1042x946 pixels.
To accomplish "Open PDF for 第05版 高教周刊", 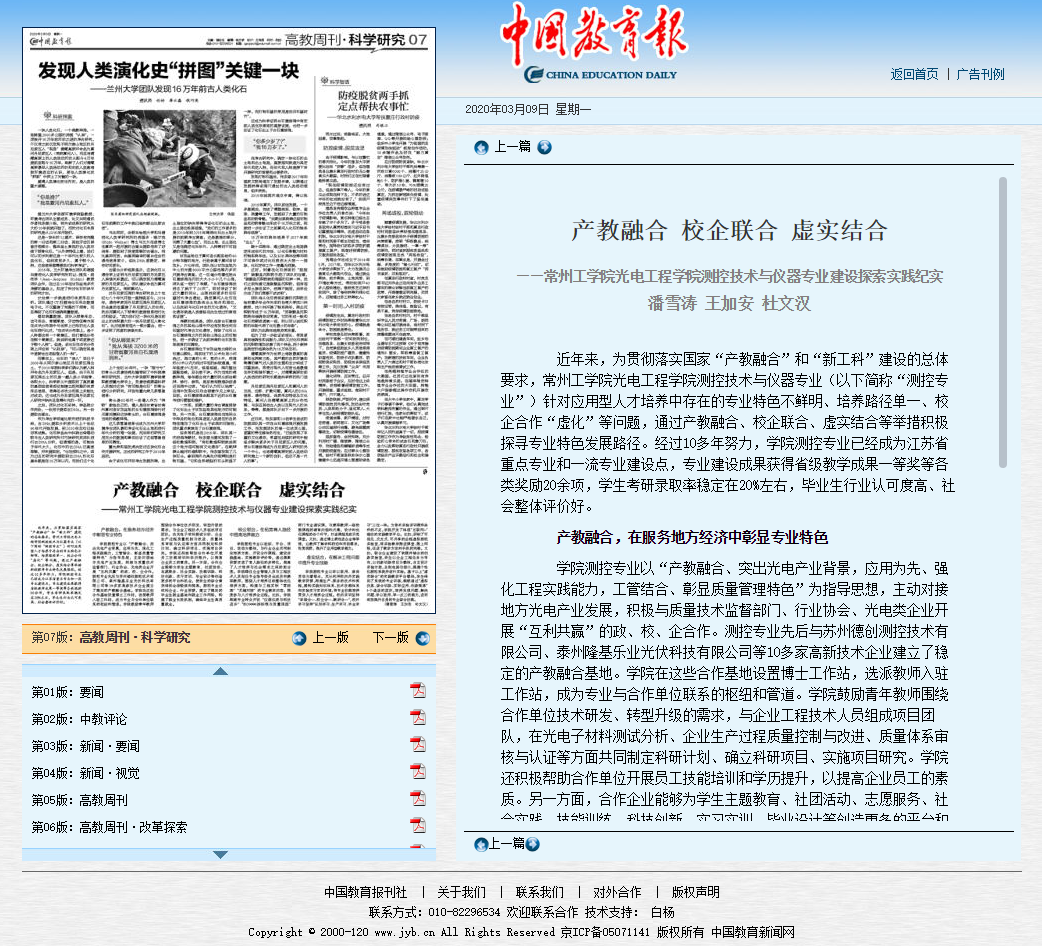I will pyautogui.click(x=417, y=799).
